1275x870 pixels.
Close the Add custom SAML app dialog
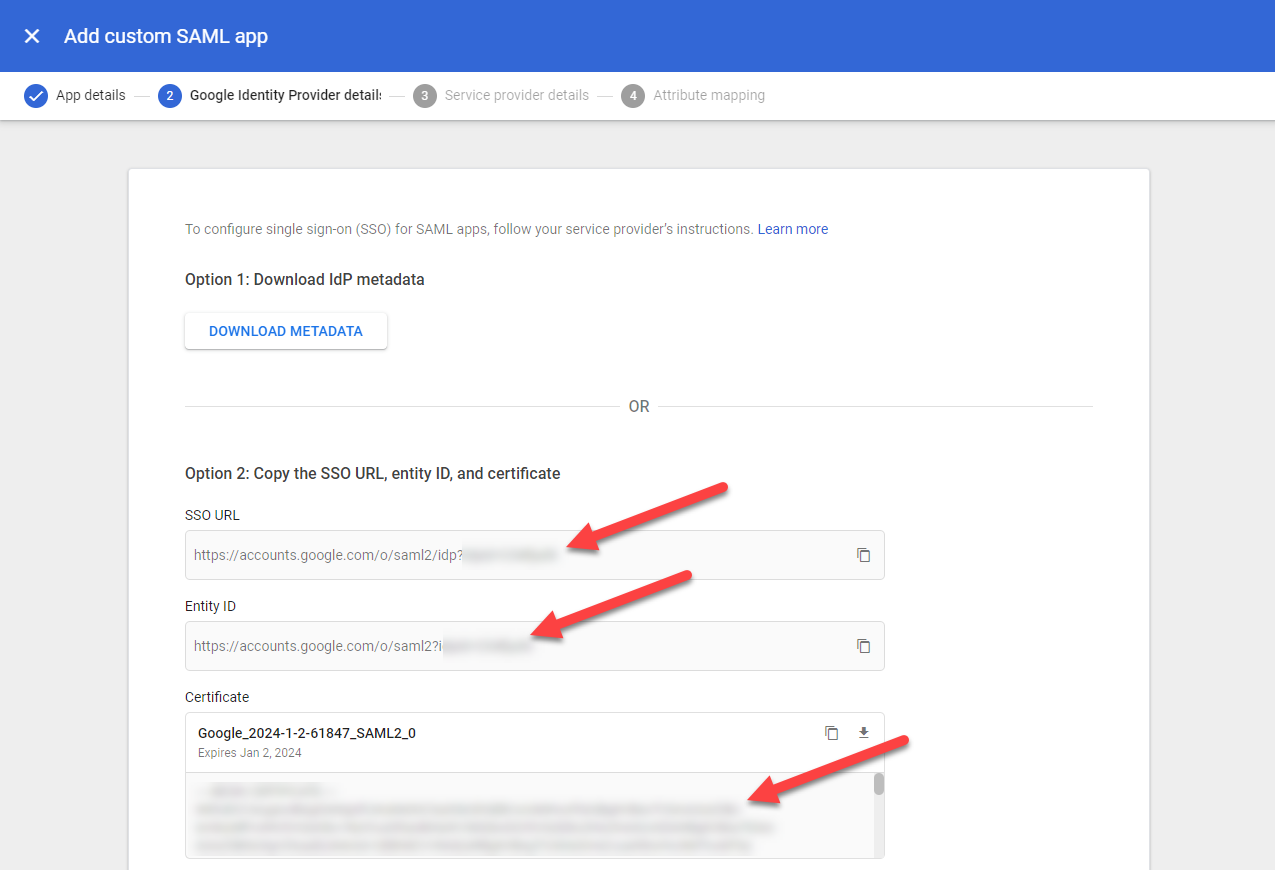32,36
